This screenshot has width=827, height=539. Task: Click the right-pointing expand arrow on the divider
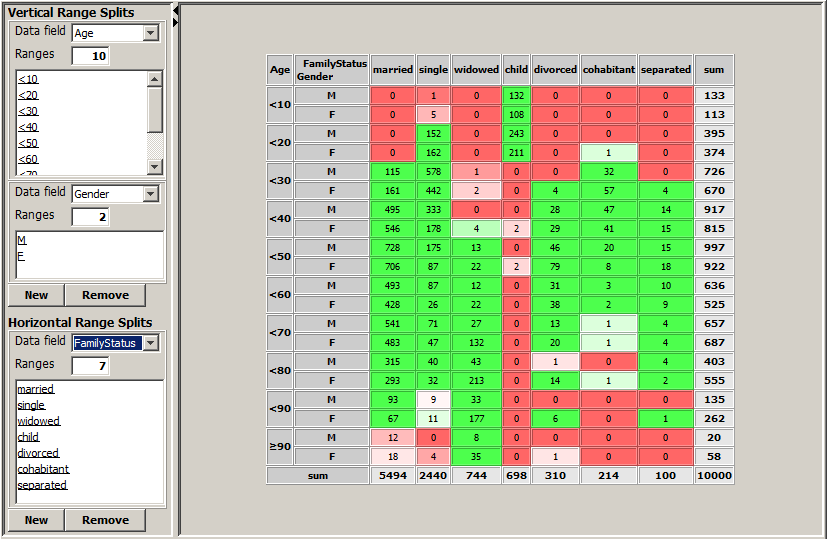176,21
